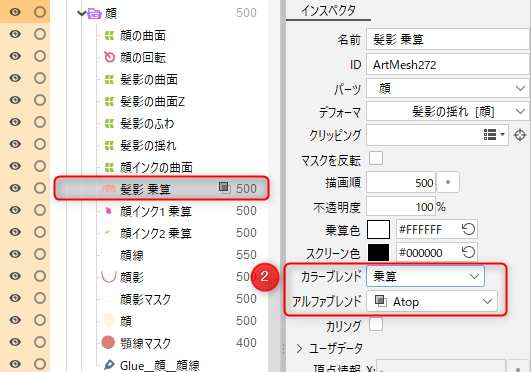Toggle visibility eye of 髪影 乗算
The width and height of the screenshot is (531, 372).
point(15,188)
